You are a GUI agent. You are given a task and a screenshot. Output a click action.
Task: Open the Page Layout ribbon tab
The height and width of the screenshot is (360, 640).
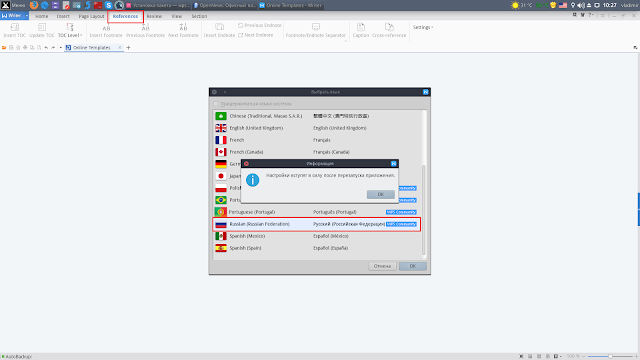coord(91,16)
